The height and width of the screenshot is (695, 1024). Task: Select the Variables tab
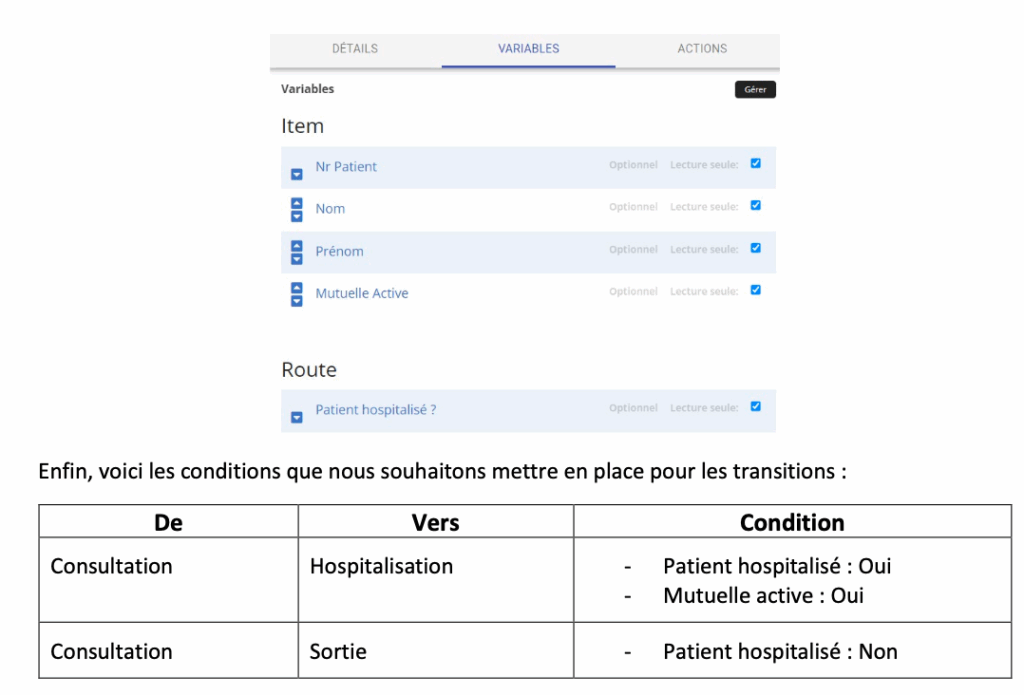coord(528,48)
